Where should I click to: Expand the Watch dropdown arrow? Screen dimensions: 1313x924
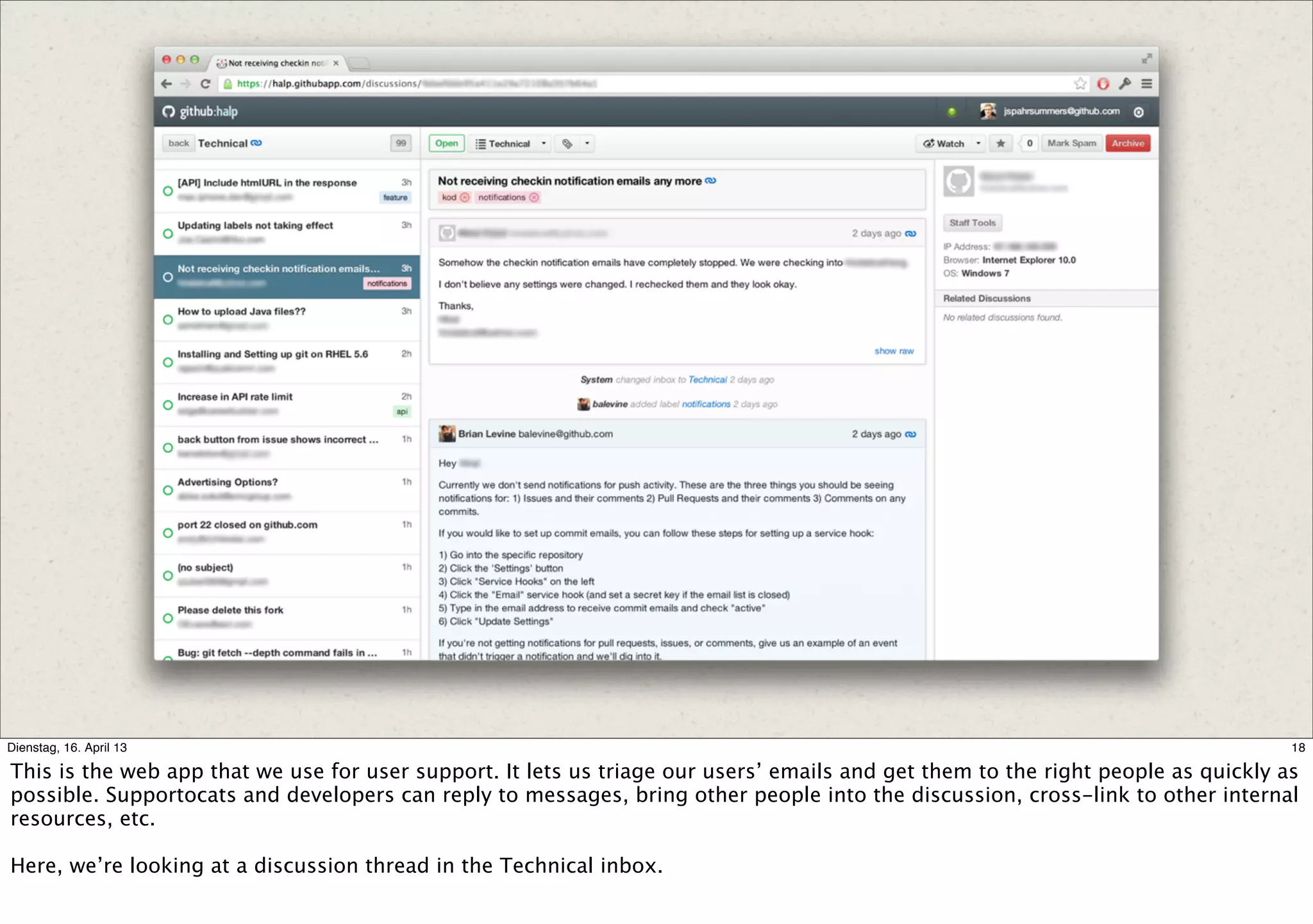click(x=978, y=144)
